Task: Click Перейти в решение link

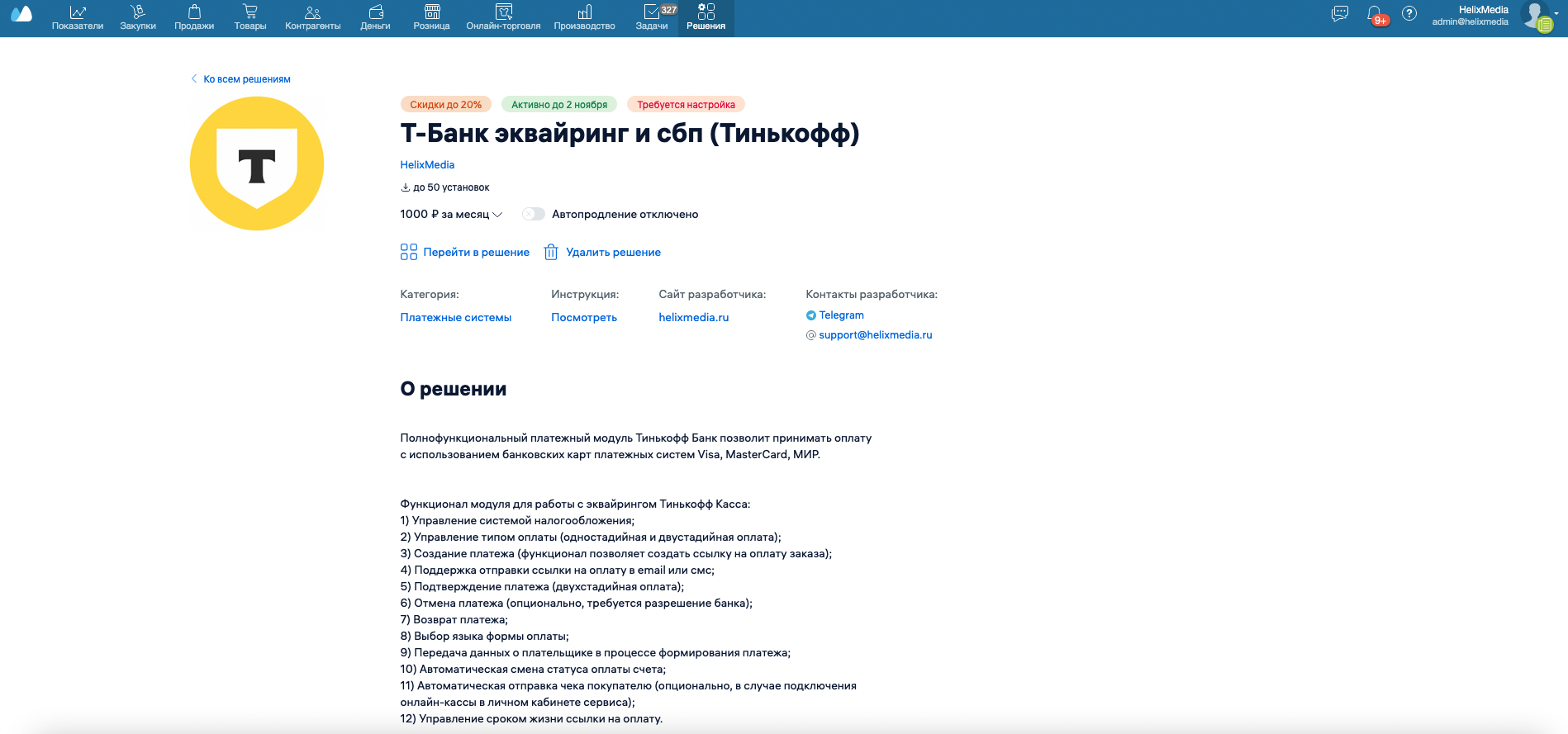Action: pyautogui.click(x=477, y=253)
